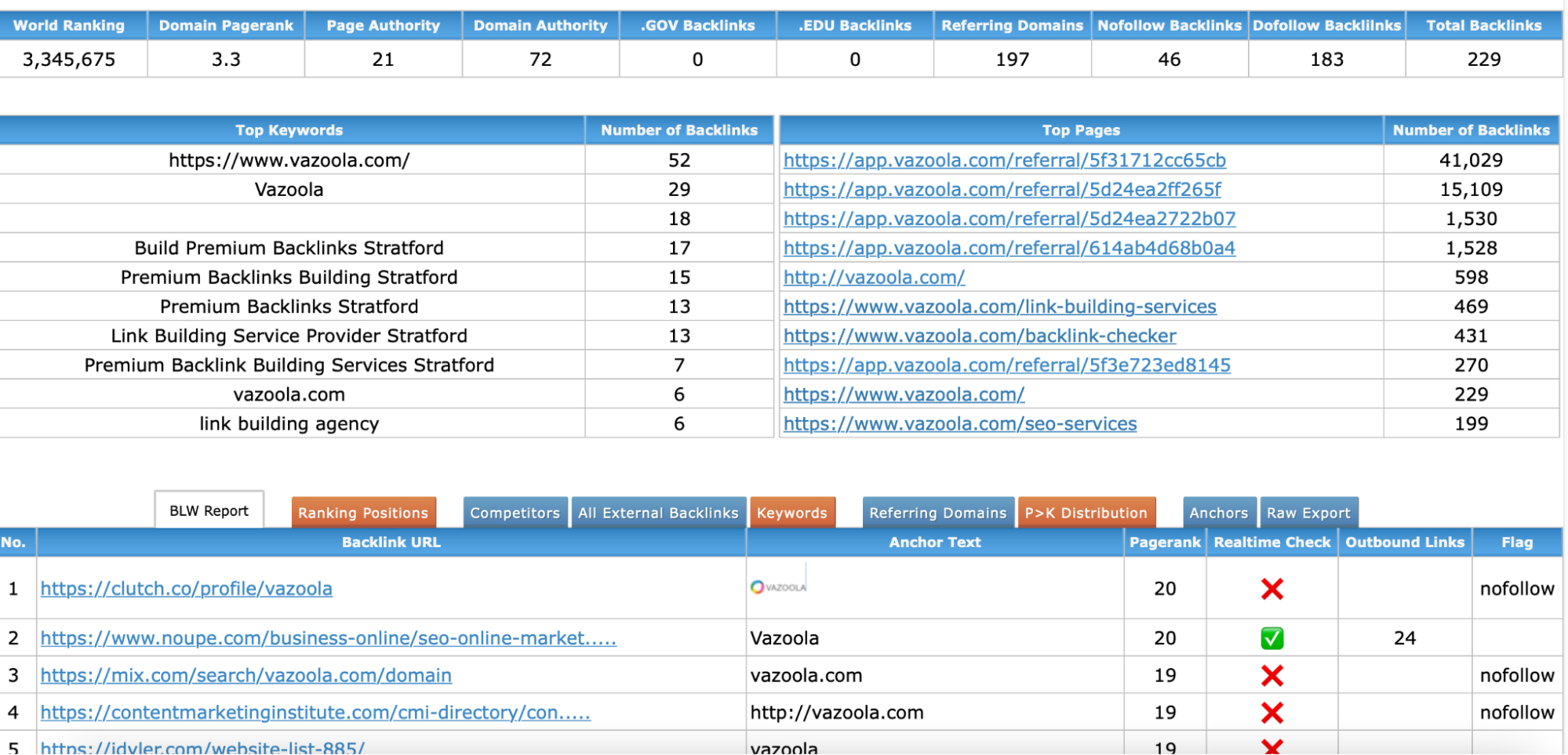Open the Raw Export tab

coord(1308,513)
